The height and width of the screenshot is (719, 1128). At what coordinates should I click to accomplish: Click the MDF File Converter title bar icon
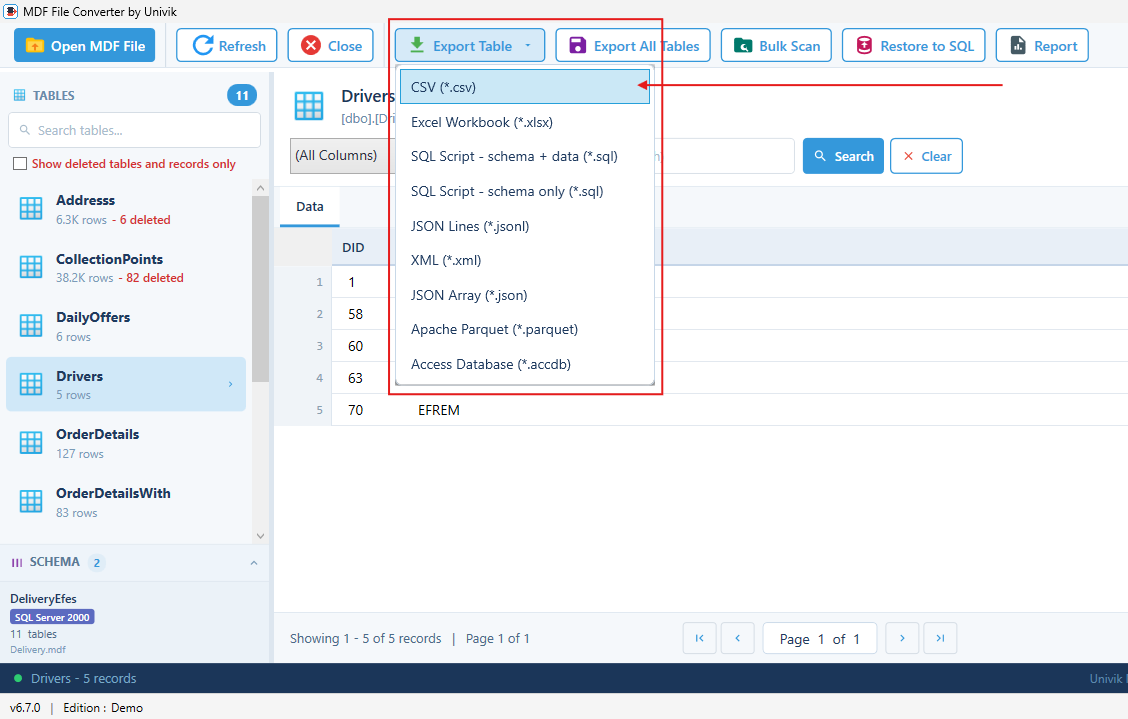coord(11,12)
